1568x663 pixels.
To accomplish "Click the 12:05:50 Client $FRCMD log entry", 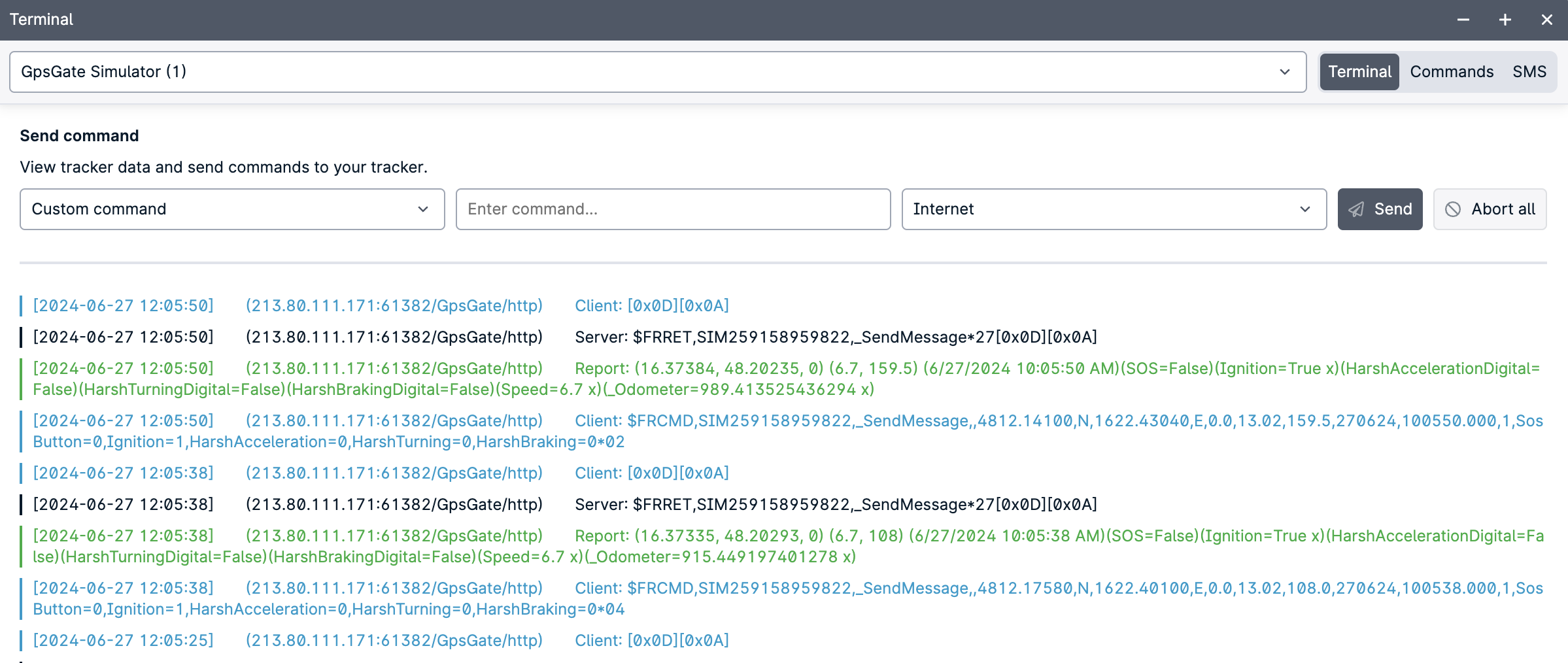I will tap(783, 432).
